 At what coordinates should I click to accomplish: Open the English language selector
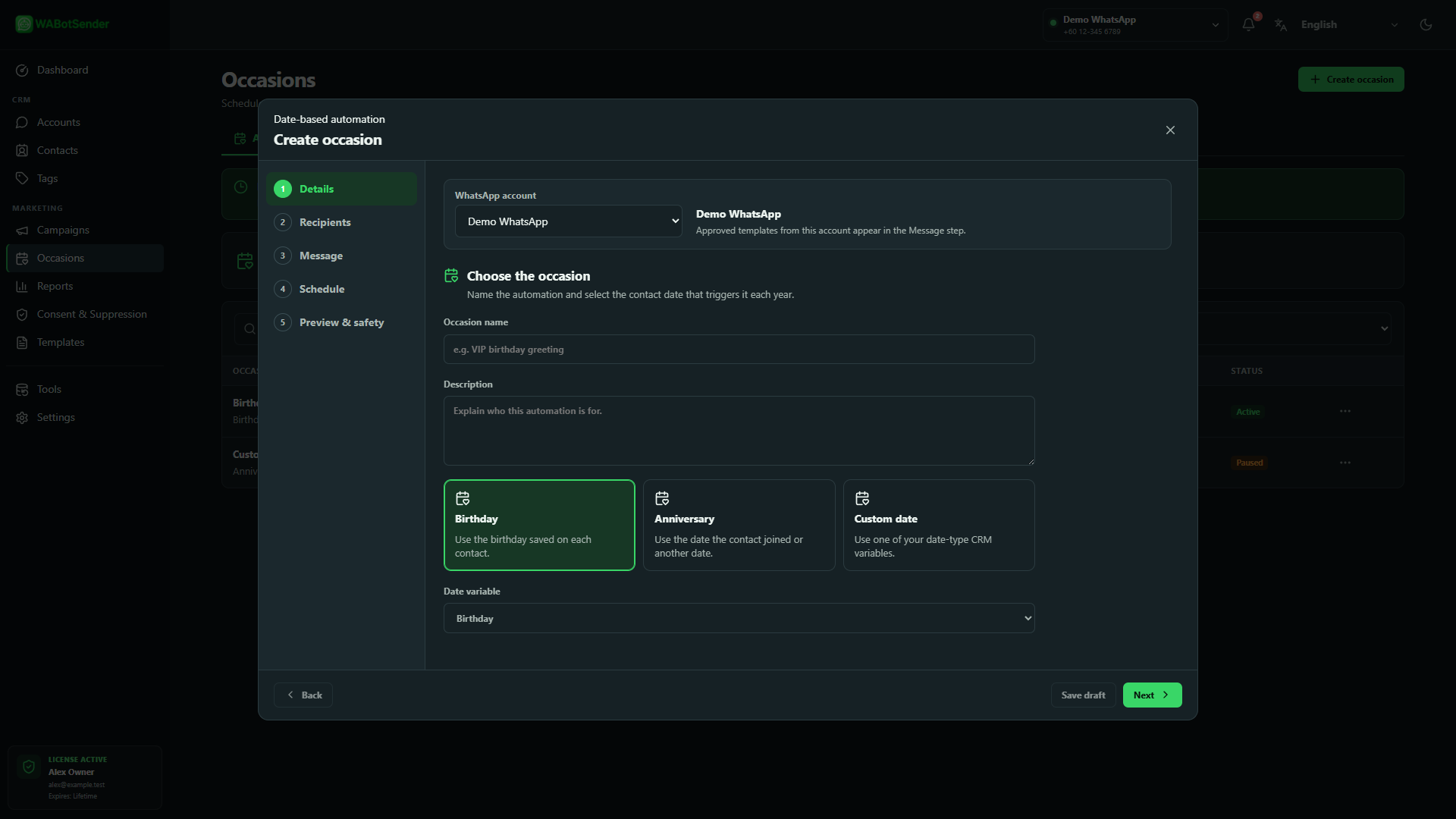tap(1349, 24)
